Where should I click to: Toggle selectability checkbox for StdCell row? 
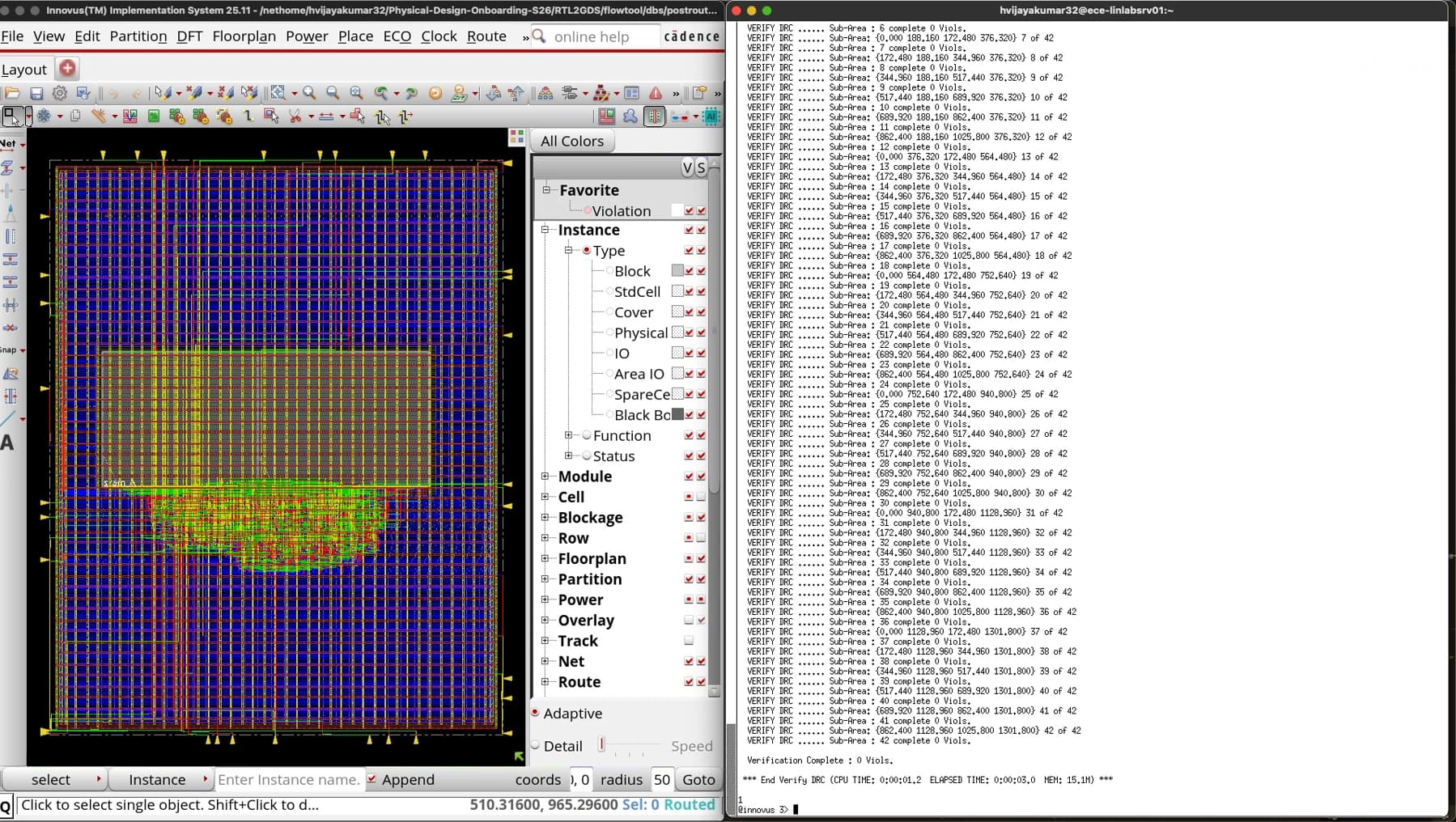pyautogui.click(x=701, y=291)
